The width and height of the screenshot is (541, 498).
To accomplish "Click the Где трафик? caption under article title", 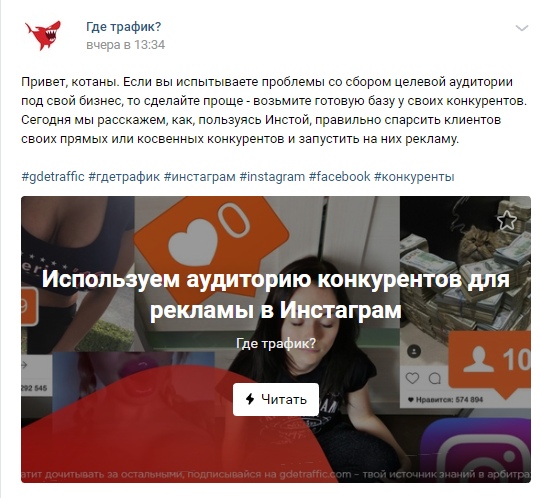I will click(x=276, y=343).
